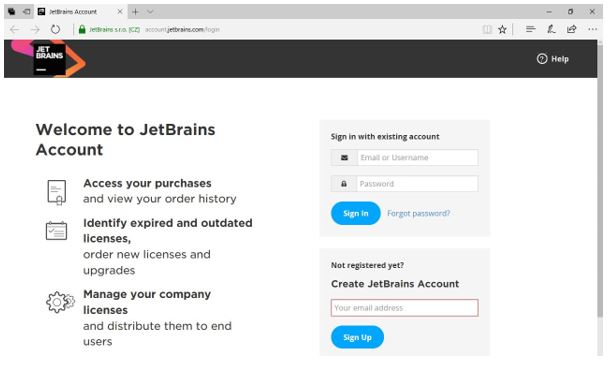
Task: Go back with browser back arrow
Action: [14, 29]
